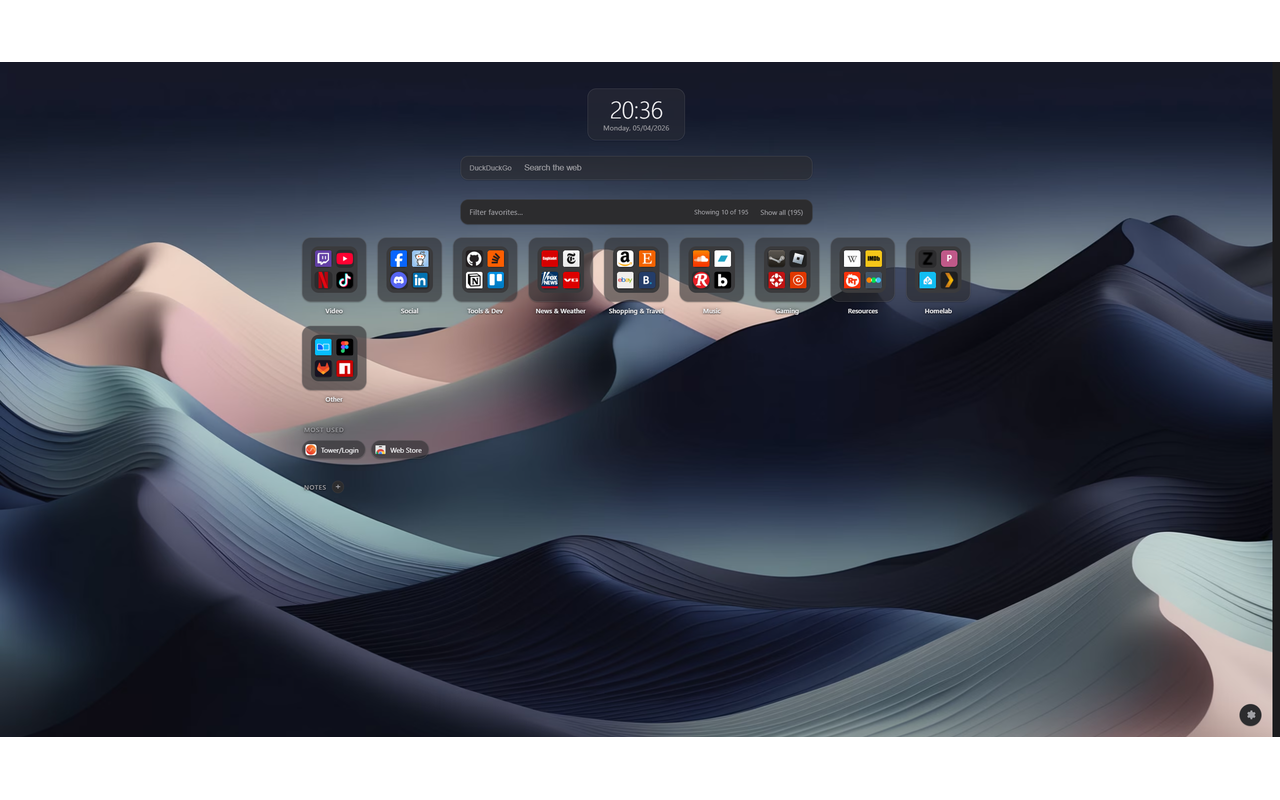Expand the Other folder label

(x=334, y=399)
